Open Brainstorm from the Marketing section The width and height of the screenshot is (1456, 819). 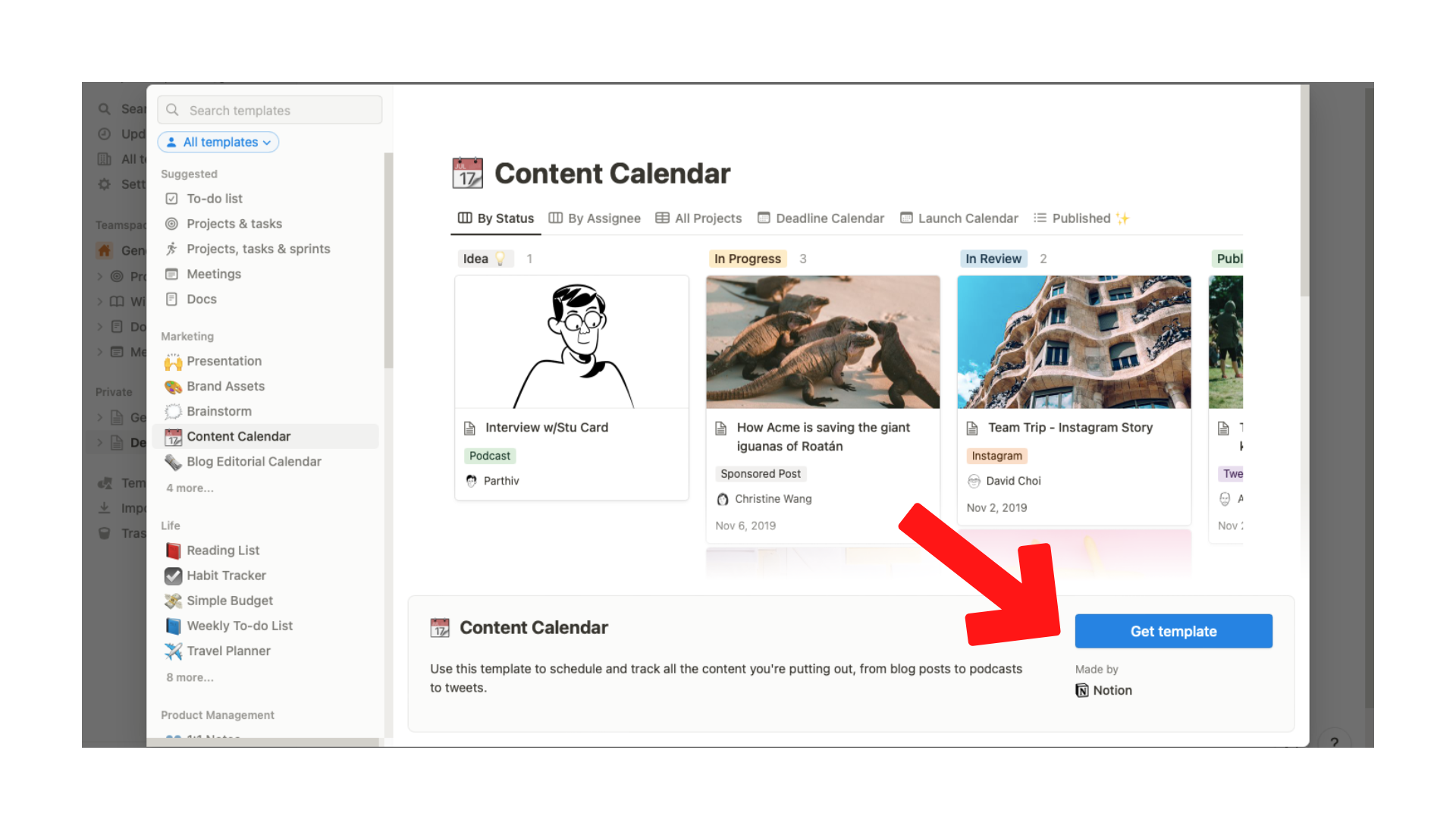click(x=218, y=411)
